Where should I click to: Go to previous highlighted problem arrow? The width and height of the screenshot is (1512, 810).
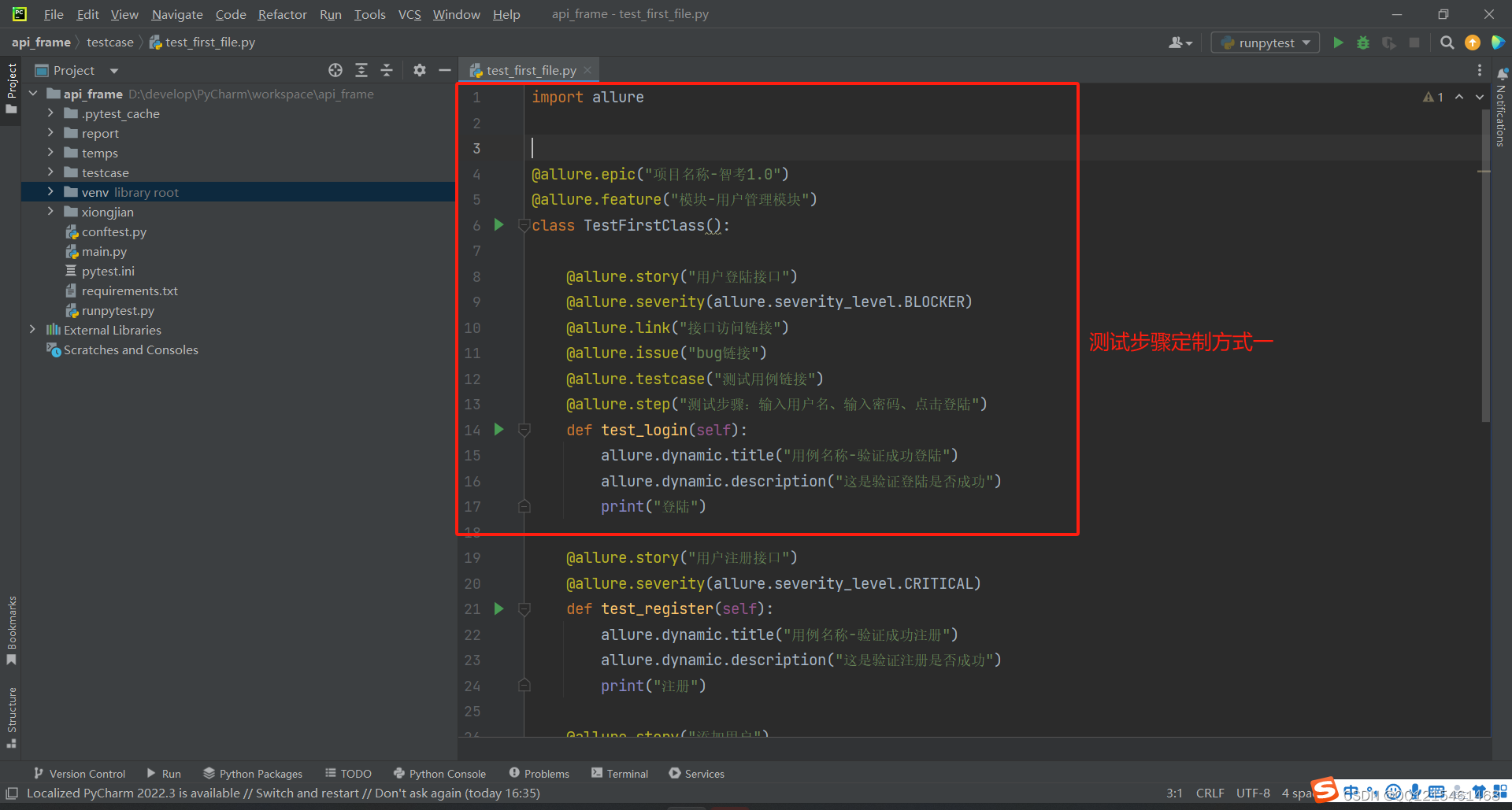tap(1459, 97)
